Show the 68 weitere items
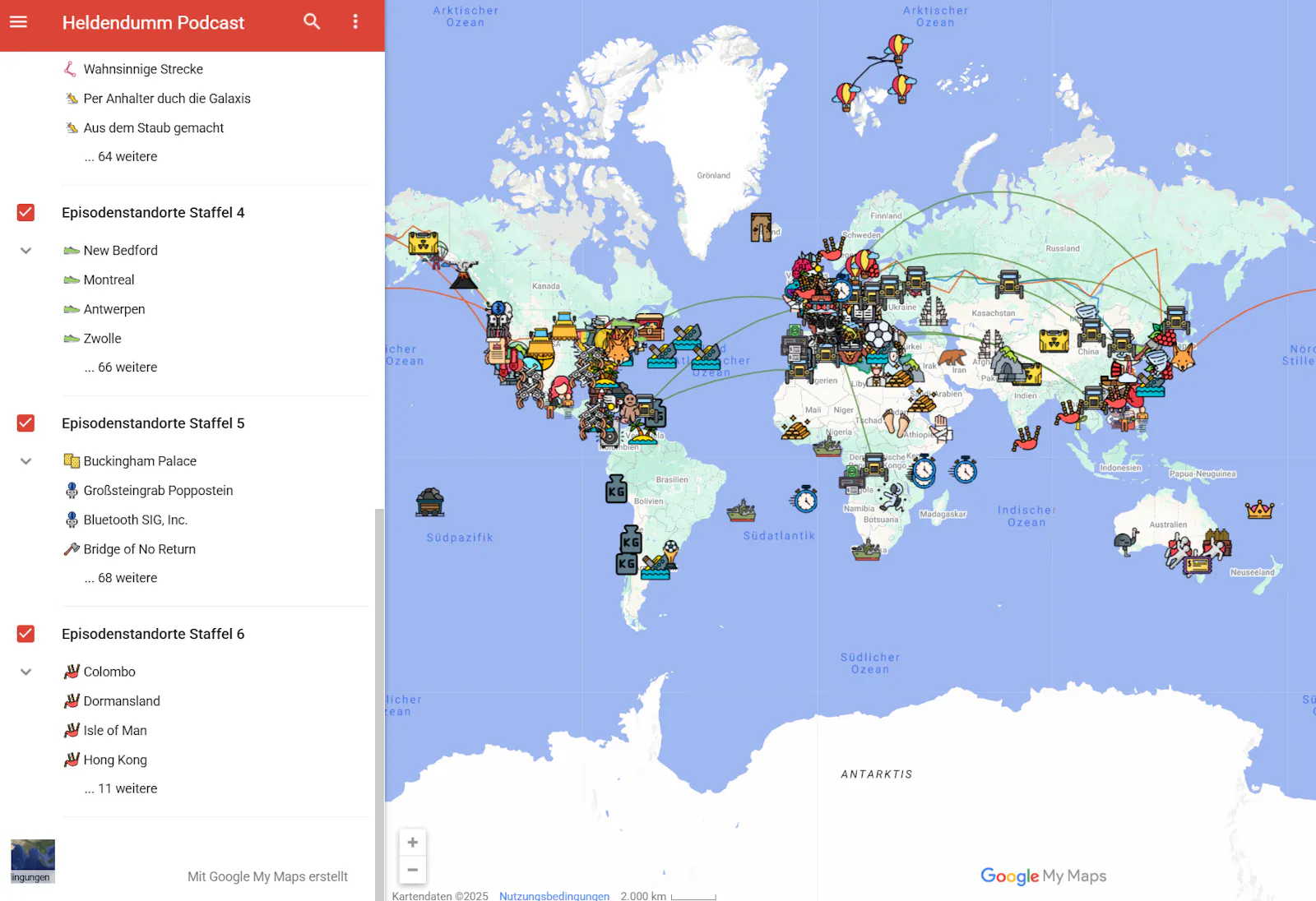 tap(121, 577)
